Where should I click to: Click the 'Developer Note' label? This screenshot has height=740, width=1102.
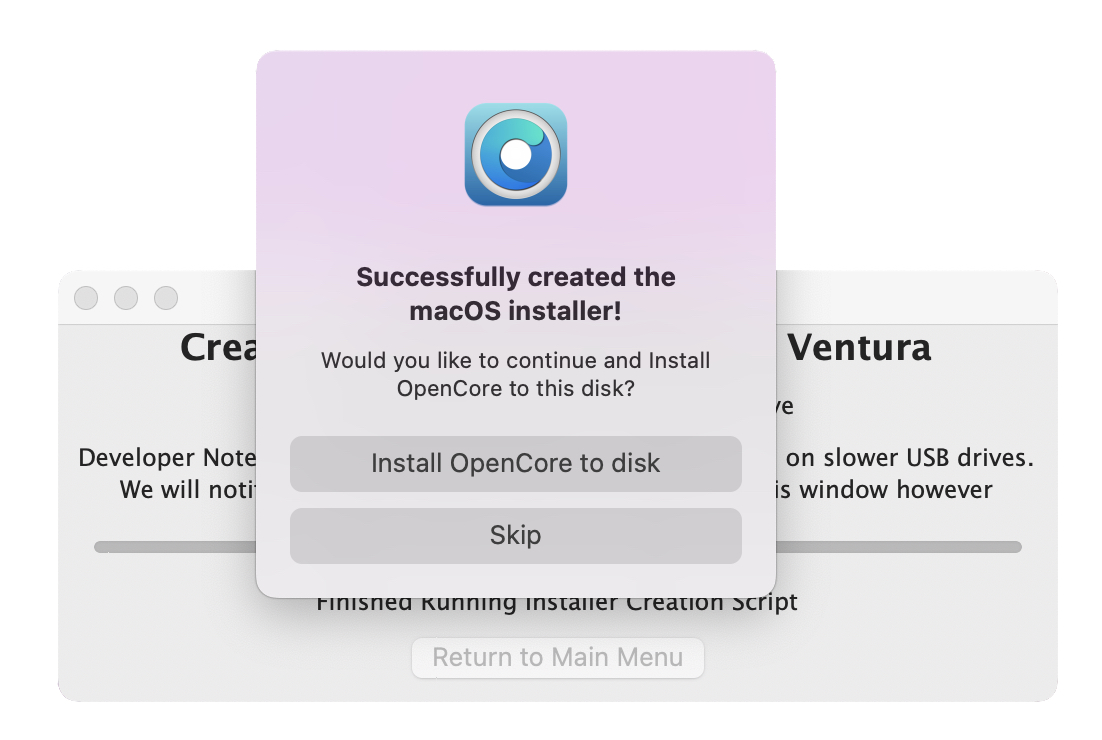(167, 457)
